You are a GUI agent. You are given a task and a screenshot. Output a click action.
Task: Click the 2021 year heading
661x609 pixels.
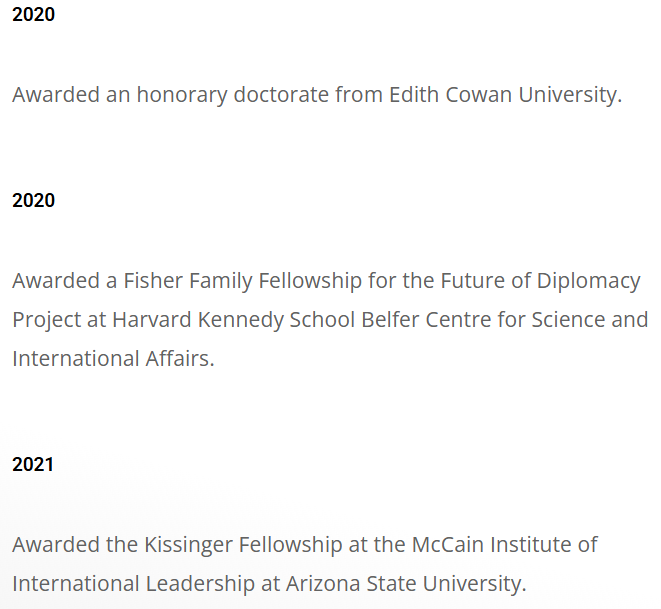[x=33, y=464]
